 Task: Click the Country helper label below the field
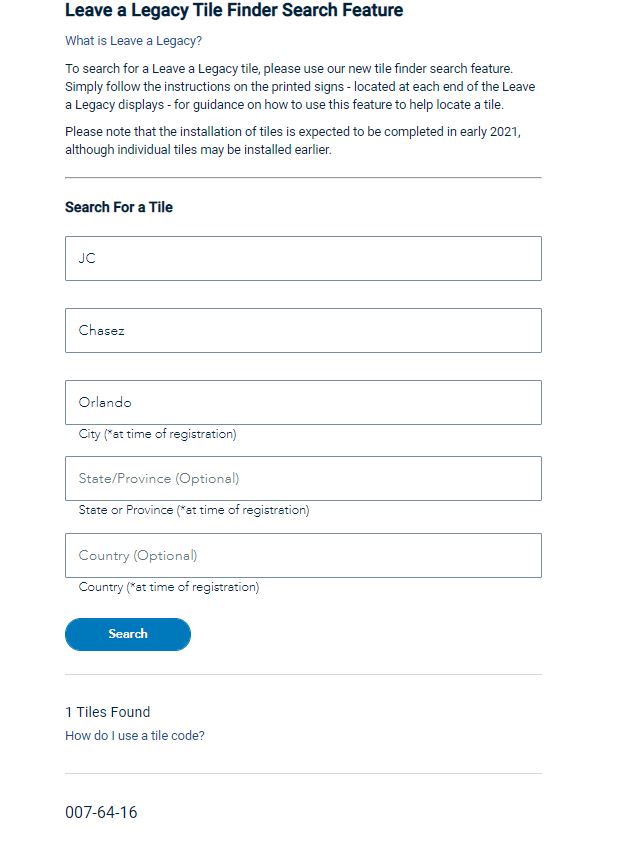tap(168, 587)
